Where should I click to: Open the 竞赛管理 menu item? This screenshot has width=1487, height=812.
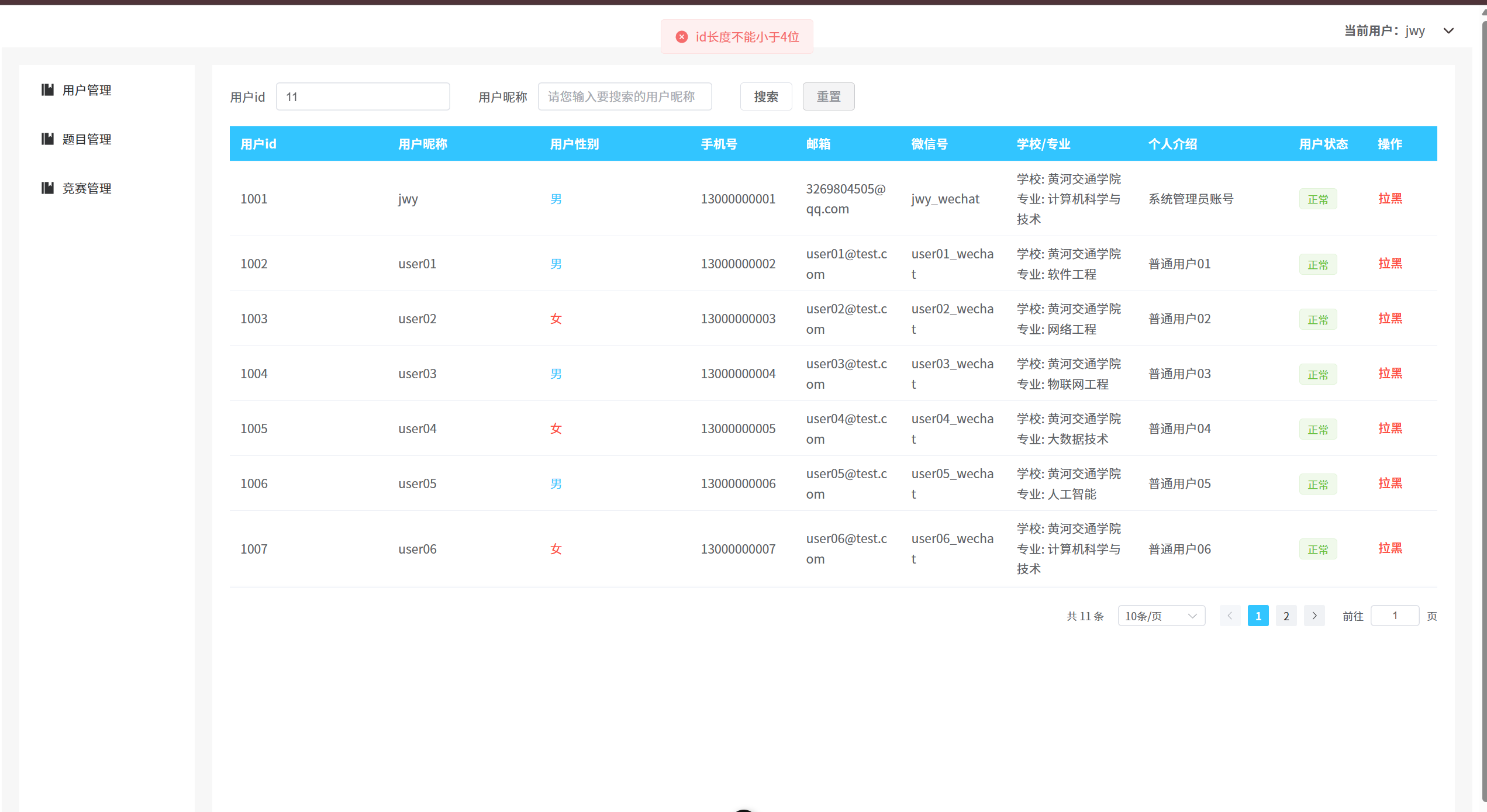[87, 188]
